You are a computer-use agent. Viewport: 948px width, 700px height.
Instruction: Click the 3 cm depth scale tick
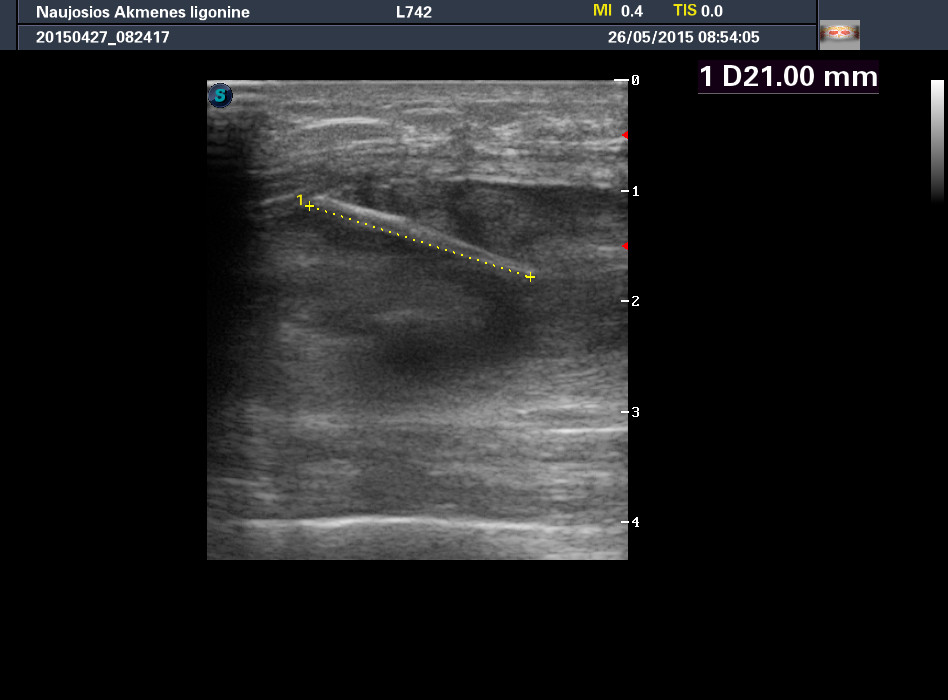coord(627,411)
